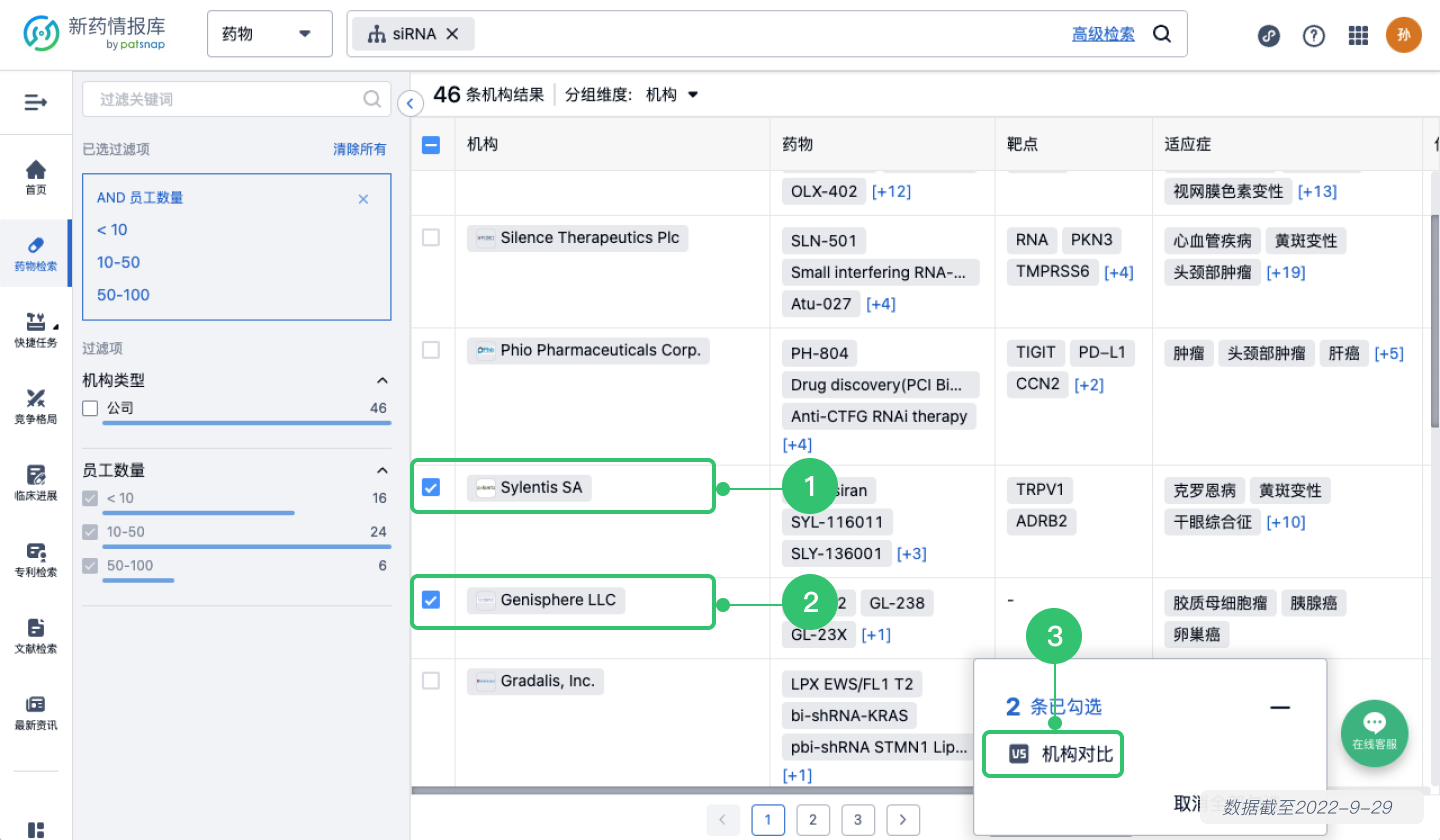The image size is (1440, 840).
Task: Click the vertical table scrollbar
Action: pos(1434,320)
